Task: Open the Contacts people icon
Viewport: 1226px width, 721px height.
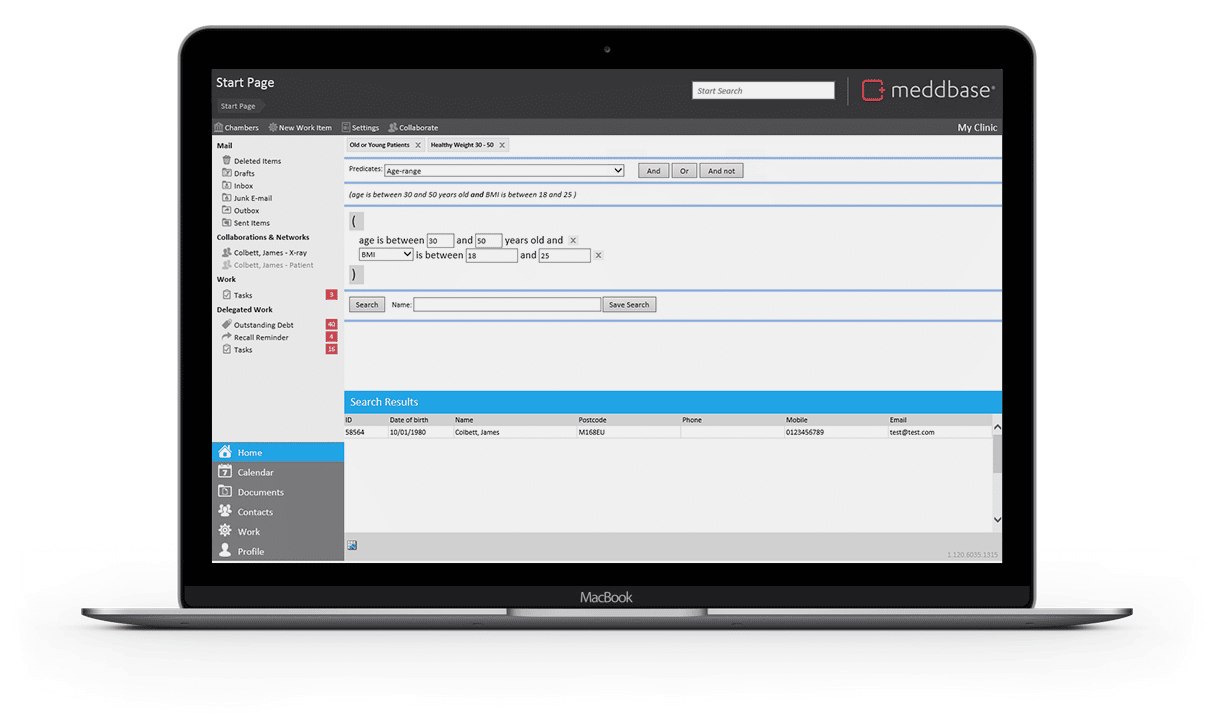Action: click(225, 511)
